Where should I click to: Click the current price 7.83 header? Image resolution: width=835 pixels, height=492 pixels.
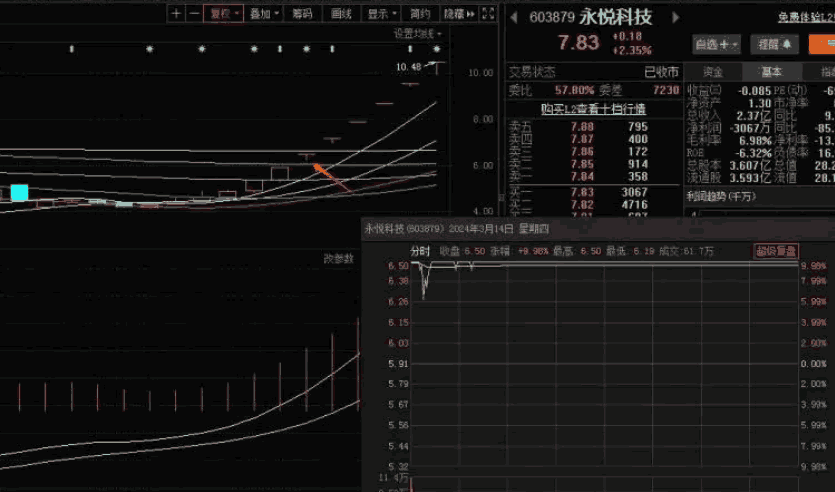click(579, 42)
